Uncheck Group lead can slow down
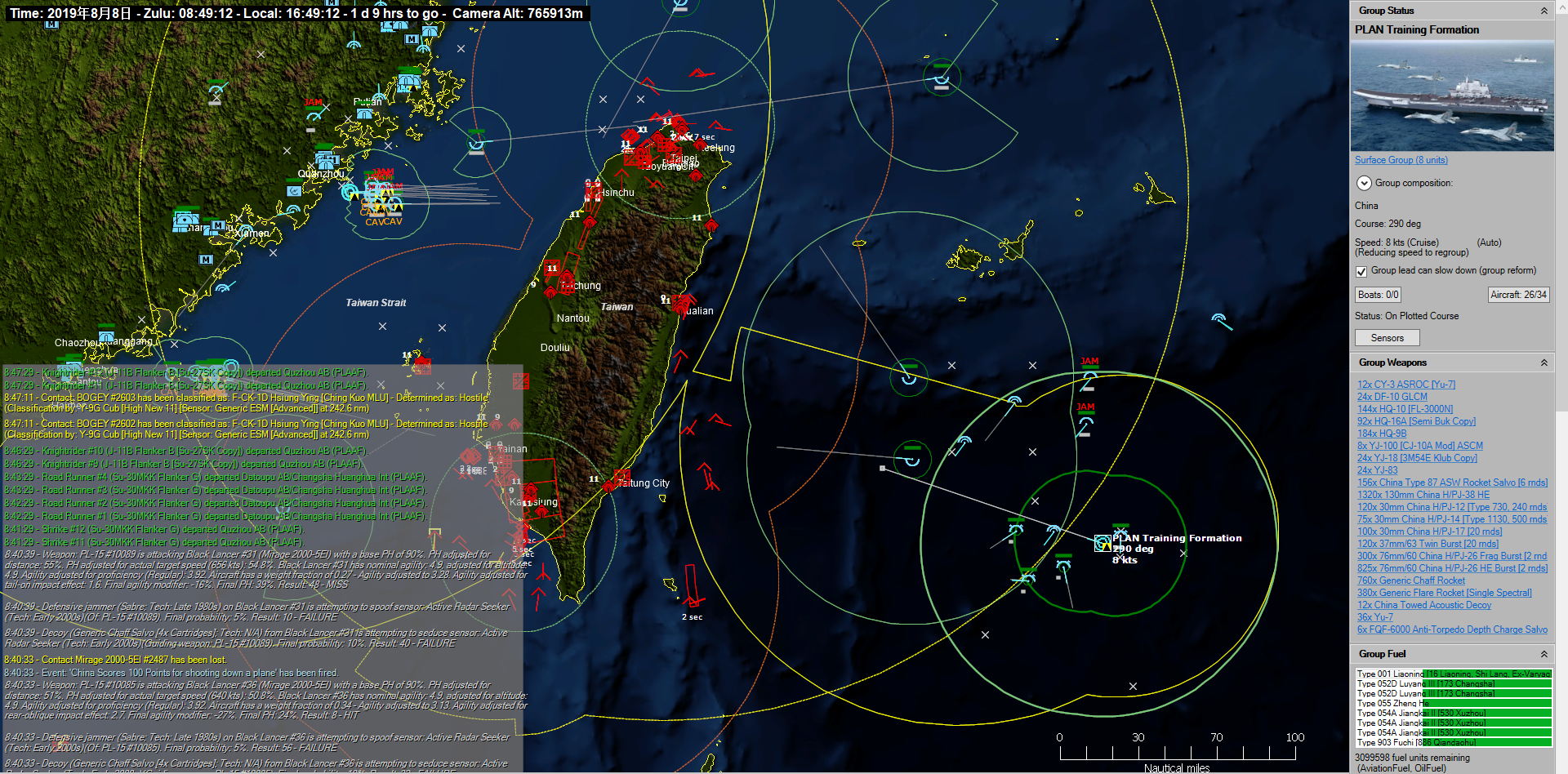 click(x=1361, y=271)
